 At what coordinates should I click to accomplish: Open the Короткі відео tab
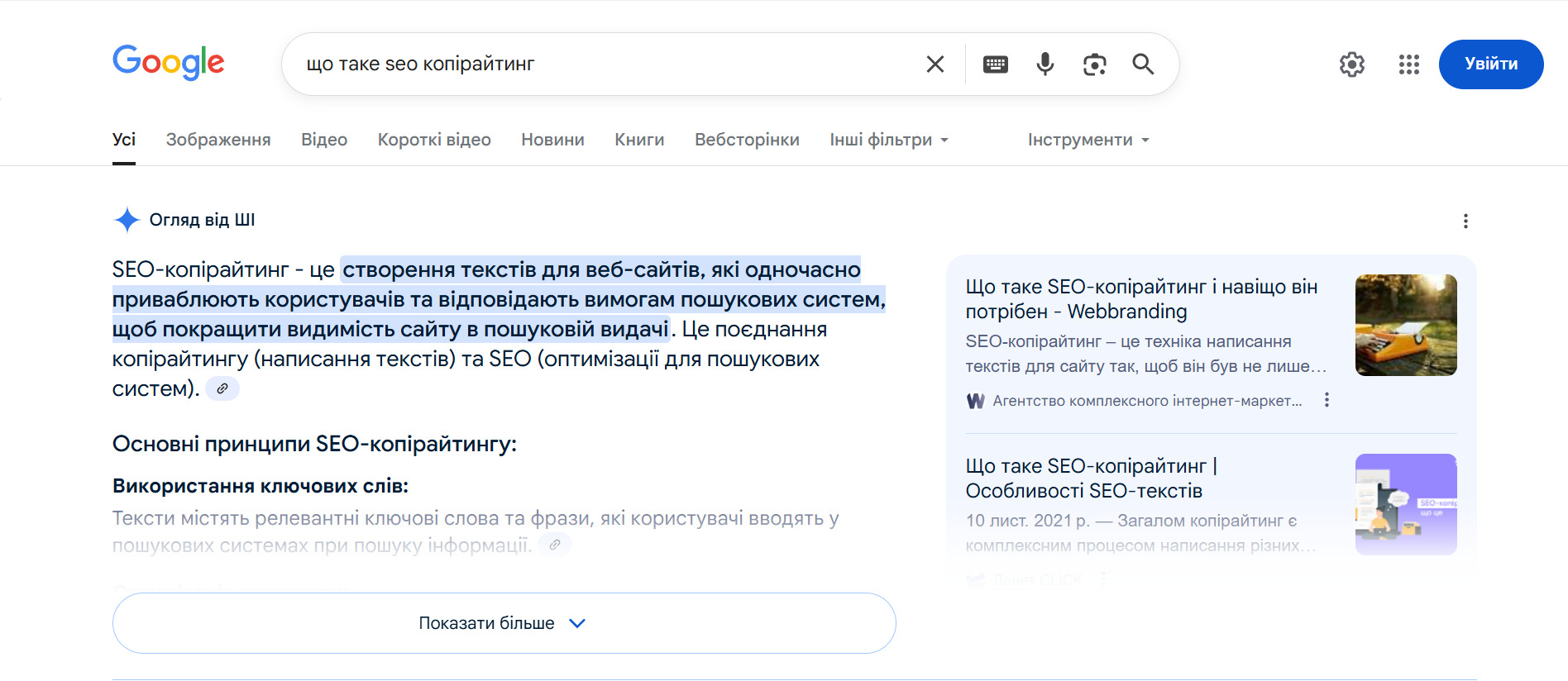click(434, 140)
